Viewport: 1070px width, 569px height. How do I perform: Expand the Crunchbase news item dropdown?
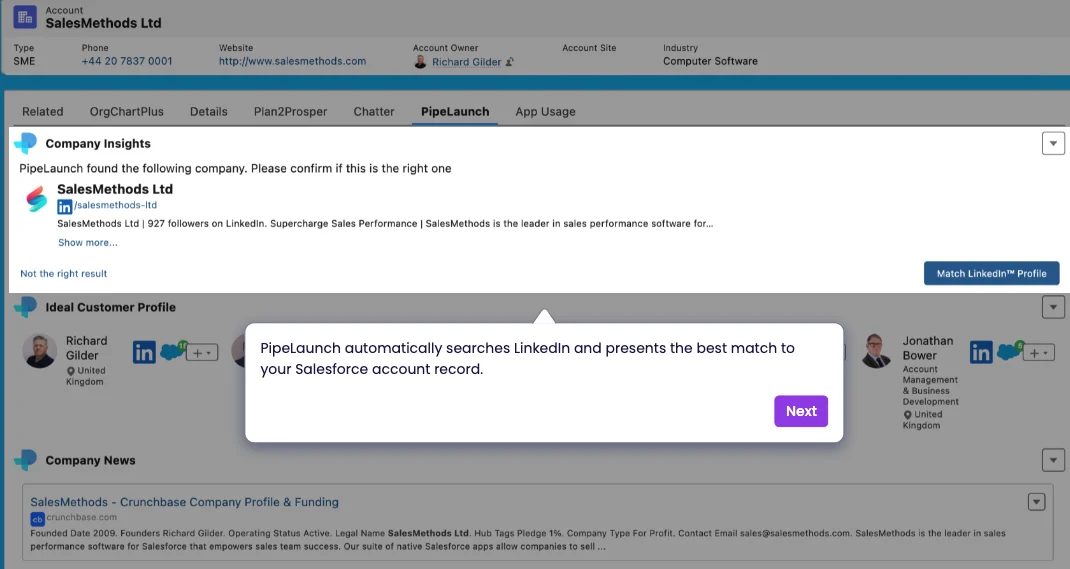(1037, 502)
